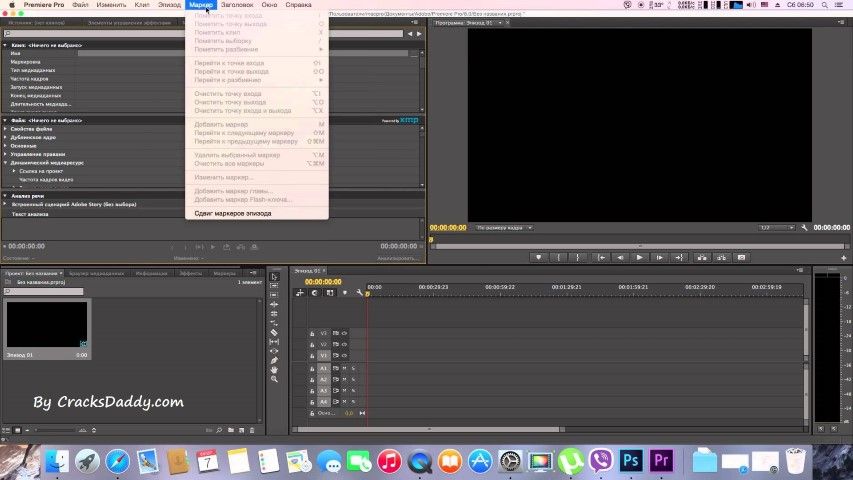Collapse the Анализ речи section
The height and width of the screenshot is (480, 853).
pyautogui.click(x=5, y=195)
